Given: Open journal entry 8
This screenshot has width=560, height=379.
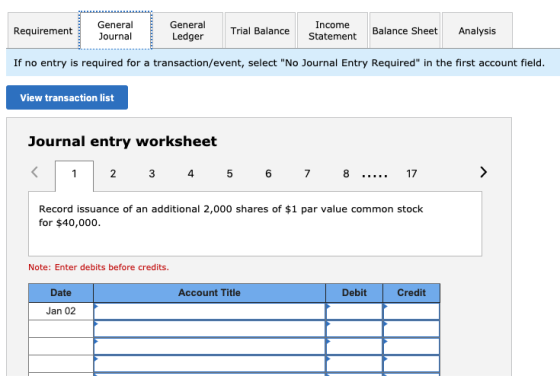Looking at the screenshot, I should point(346,174).
